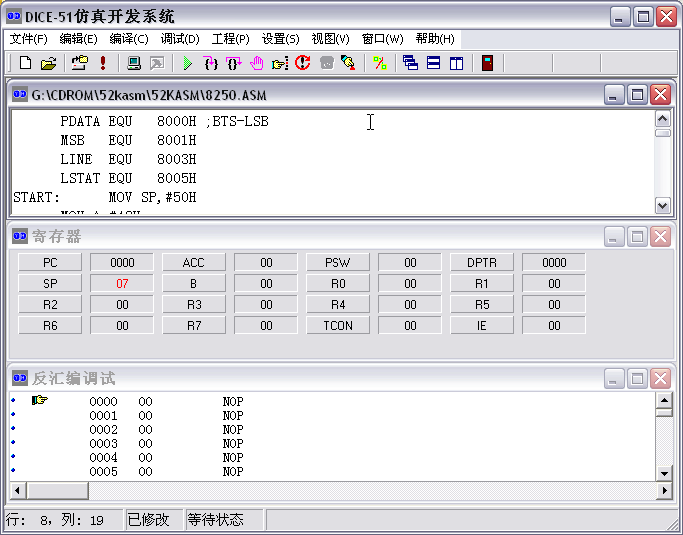This screenshot has height=535, width=683.
Task: Click the LSTAT EQU 8005H line
Action: [x=128, y=178]
